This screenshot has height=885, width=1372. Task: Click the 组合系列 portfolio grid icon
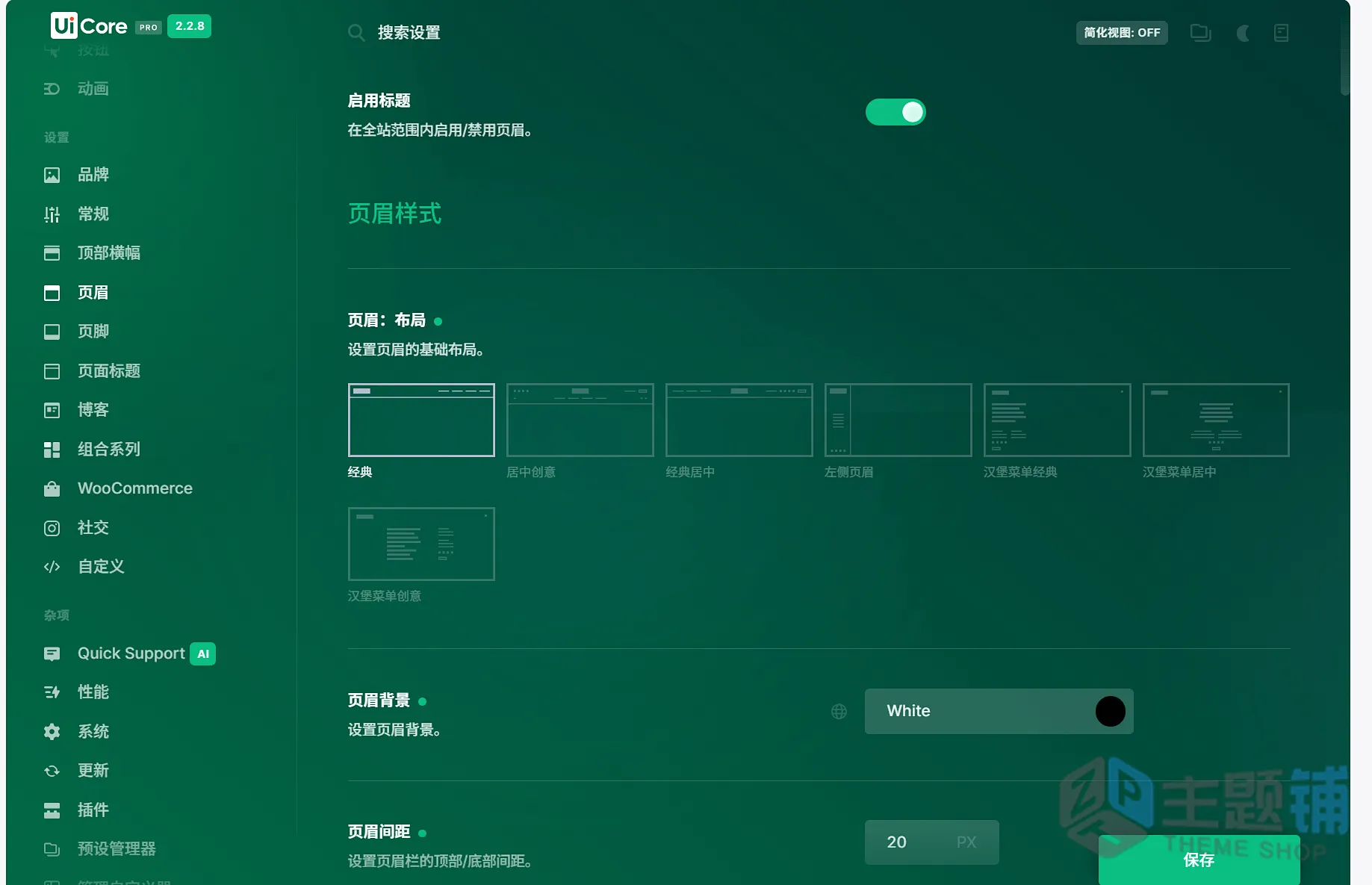(x=52, y=450)
